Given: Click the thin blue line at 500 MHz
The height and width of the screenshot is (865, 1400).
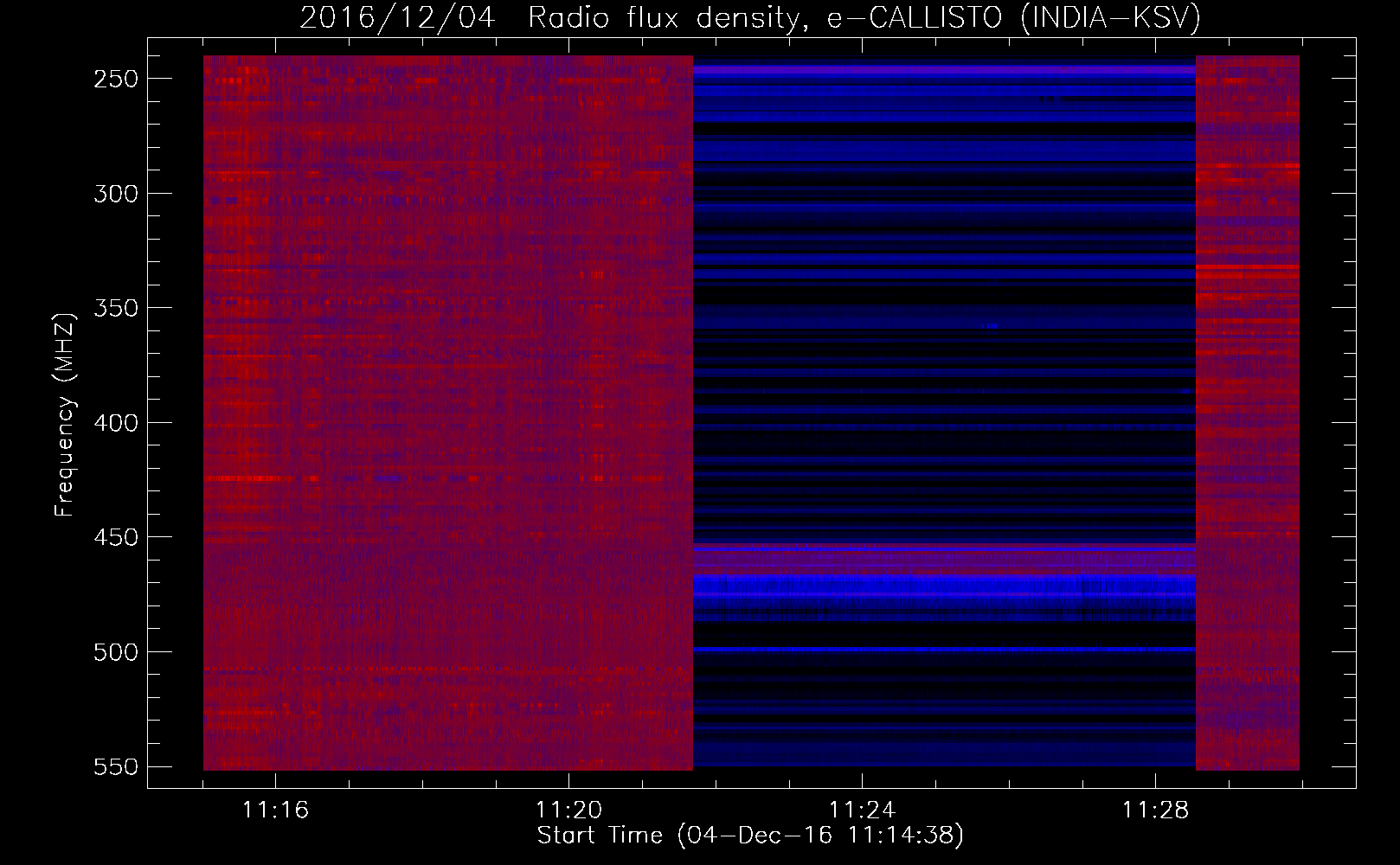Looking at the screenshot, I should coord(944,649).
